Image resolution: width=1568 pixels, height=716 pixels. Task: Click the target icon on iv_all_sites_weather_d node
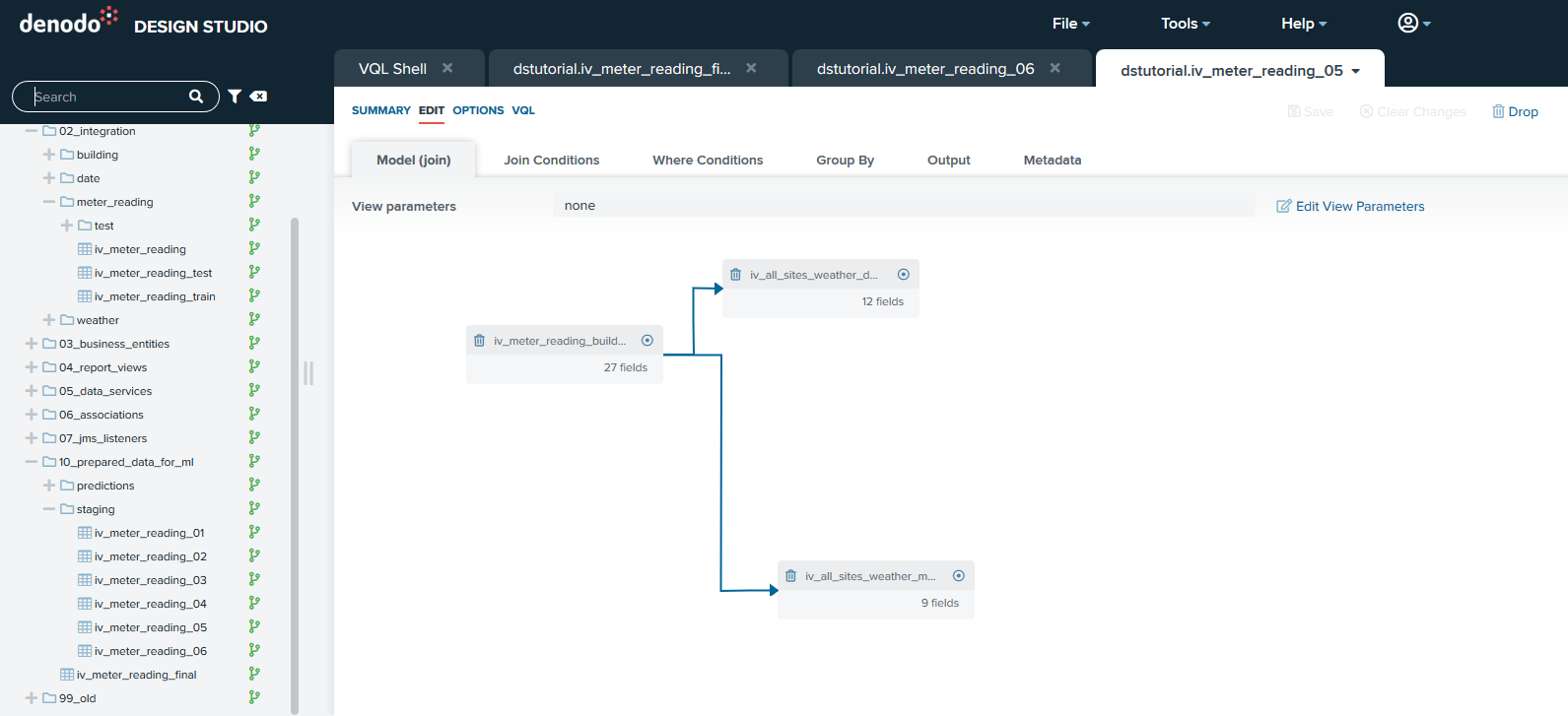coord(904,275)
